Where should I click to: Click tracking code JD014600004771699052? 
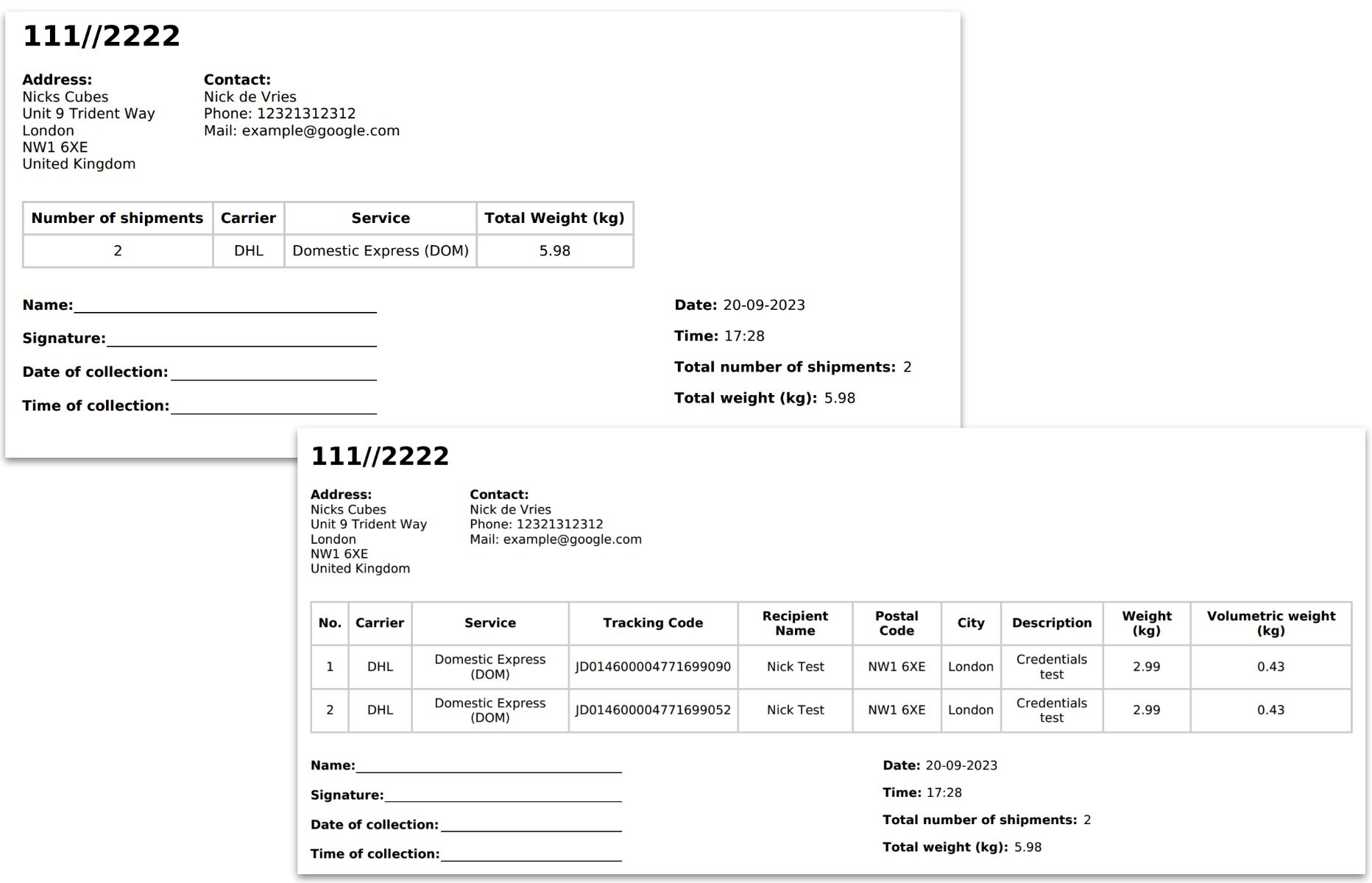653,710
